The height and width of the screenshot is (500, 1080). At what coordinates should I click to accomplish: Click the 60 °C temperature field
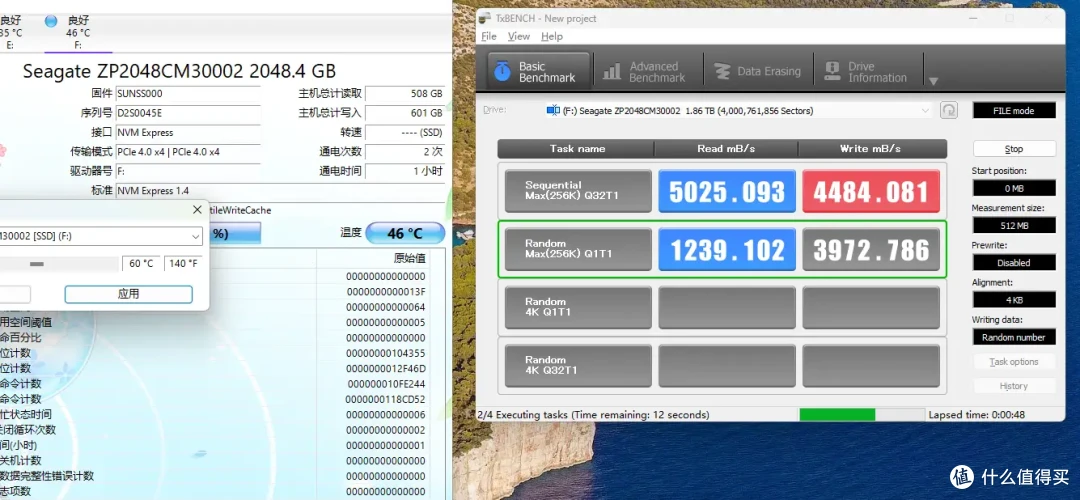pyautogui.click(x=141, y=264)
